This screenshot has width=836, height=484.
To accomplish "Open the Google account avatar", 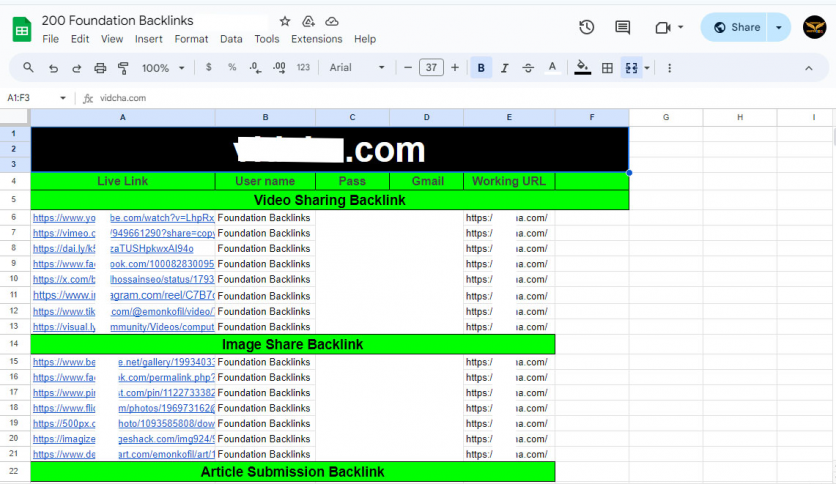I will (x=815, y=27).
